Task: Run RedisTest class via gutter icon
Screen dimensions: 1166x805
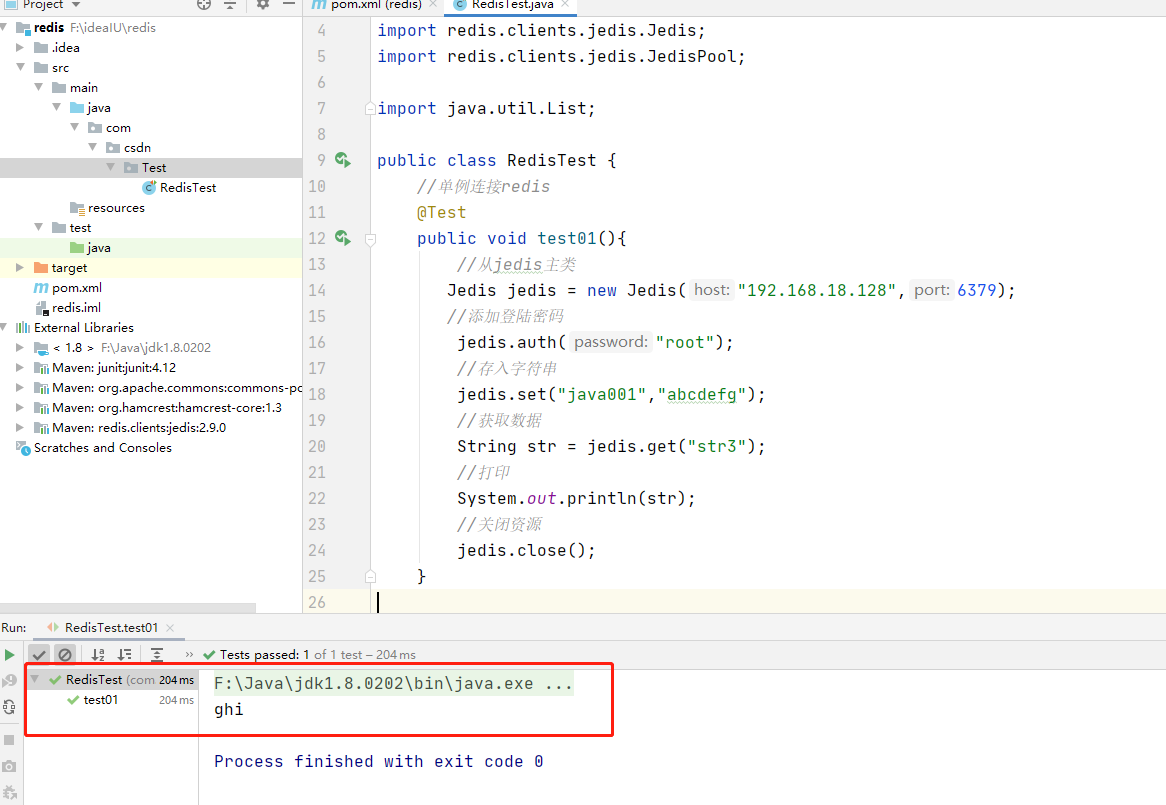Action: tap(343, 160)
